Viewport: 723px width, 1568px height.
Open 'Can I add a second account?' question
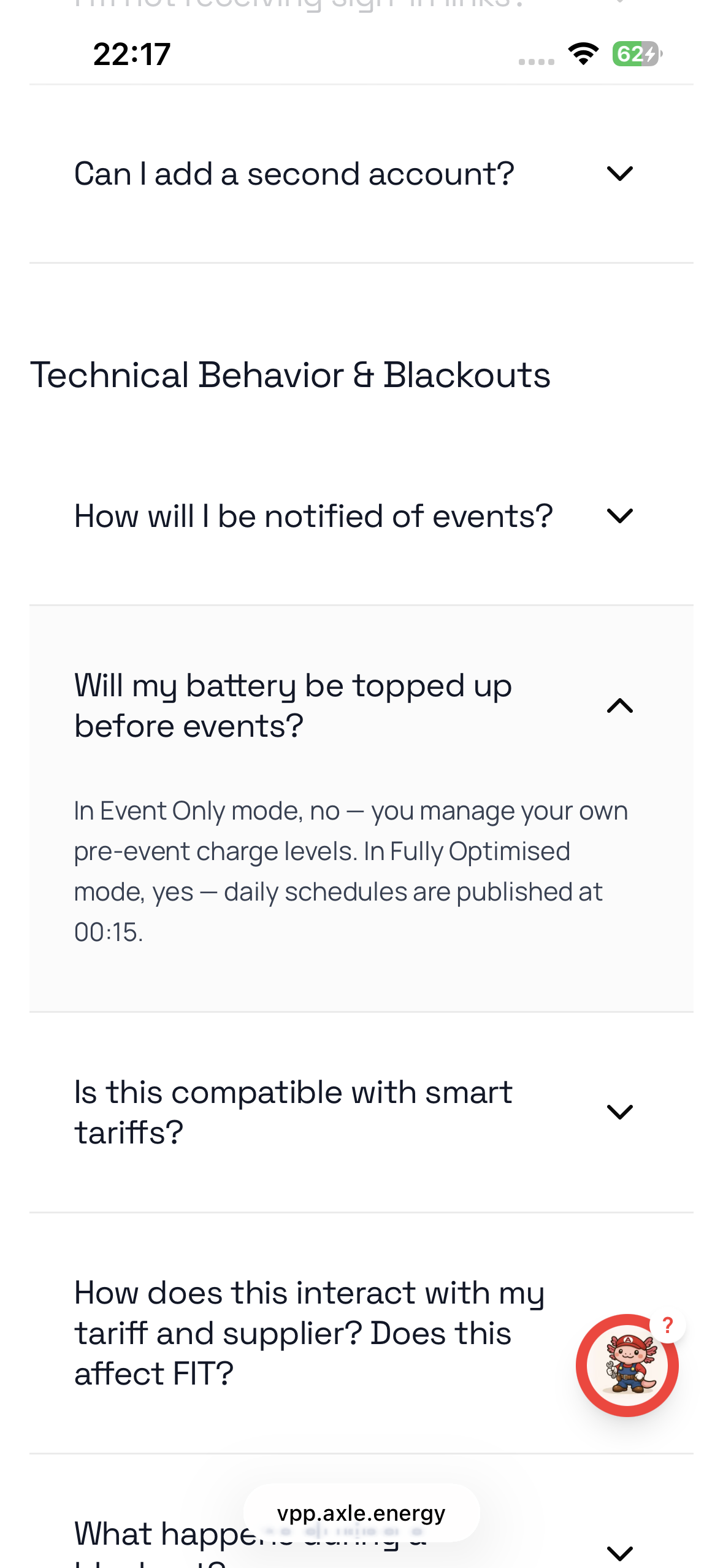(x=361, y=174)
